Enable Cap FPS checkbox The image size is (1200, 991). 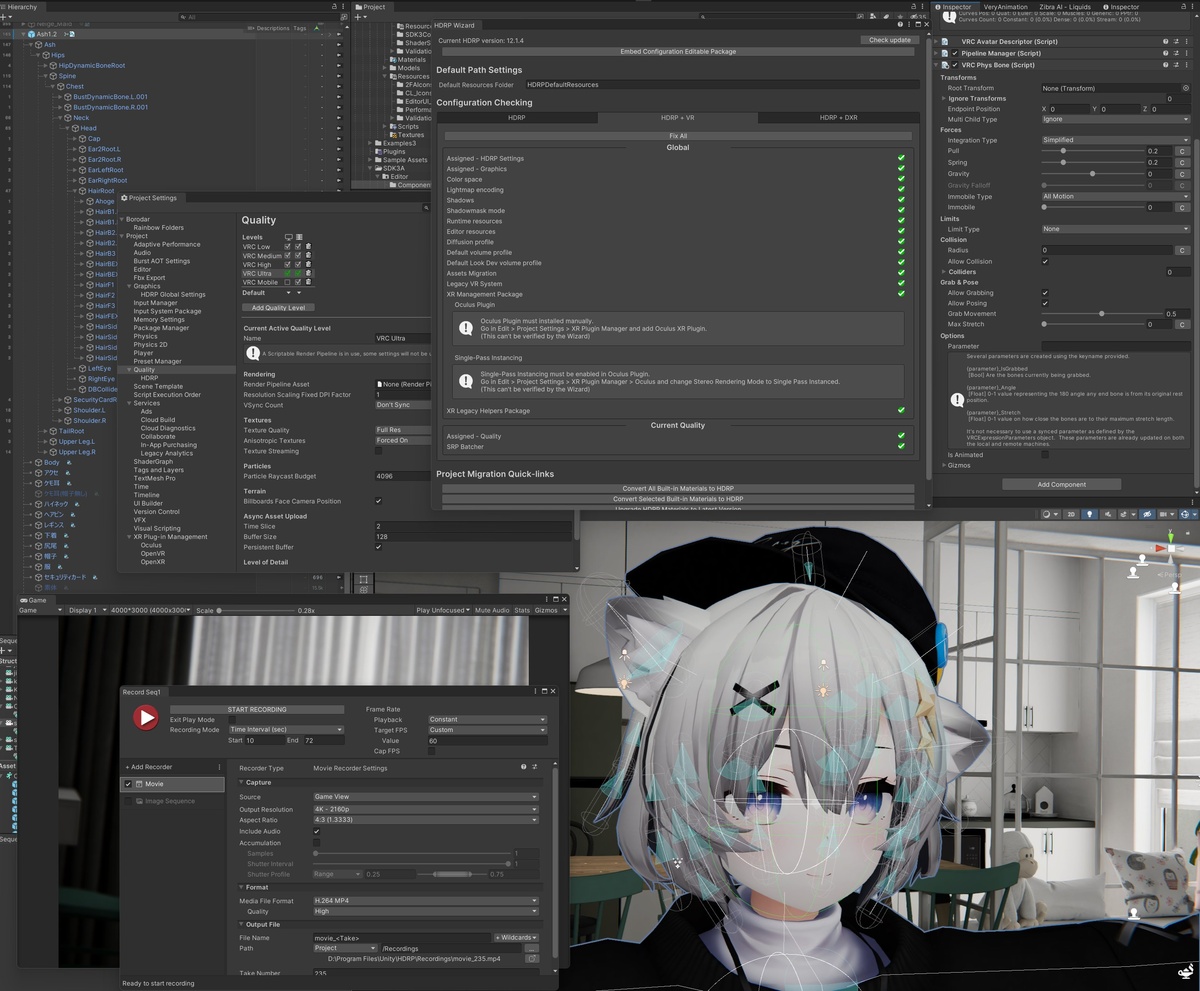coord(432,751)
